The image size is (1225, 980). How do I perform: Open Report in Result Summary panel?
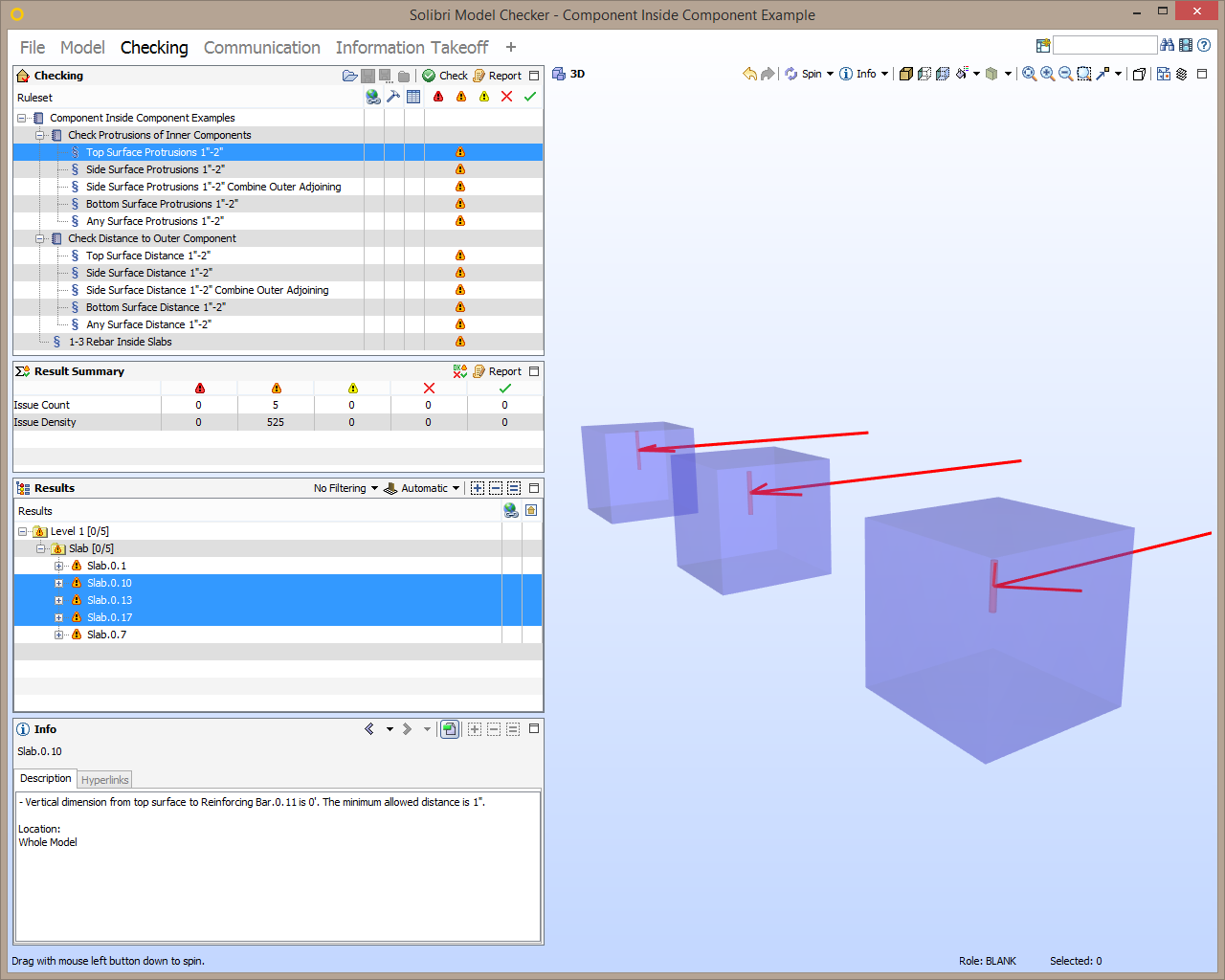pyautogui.click(x=498, y=371)
